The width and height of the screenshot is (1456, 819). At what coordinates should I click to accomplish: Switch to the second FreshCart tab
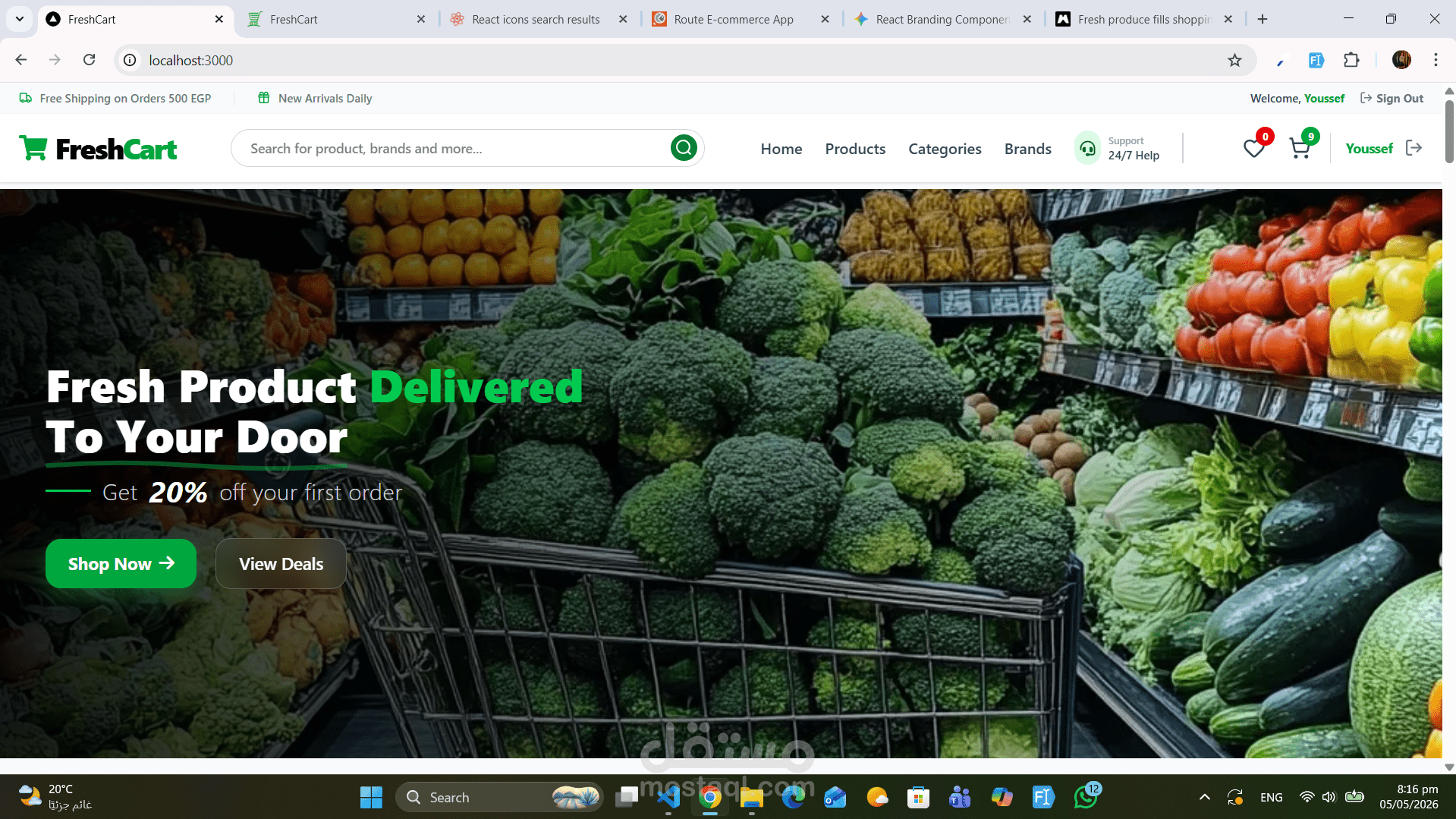pyautogui.click(x=336, y=19)
